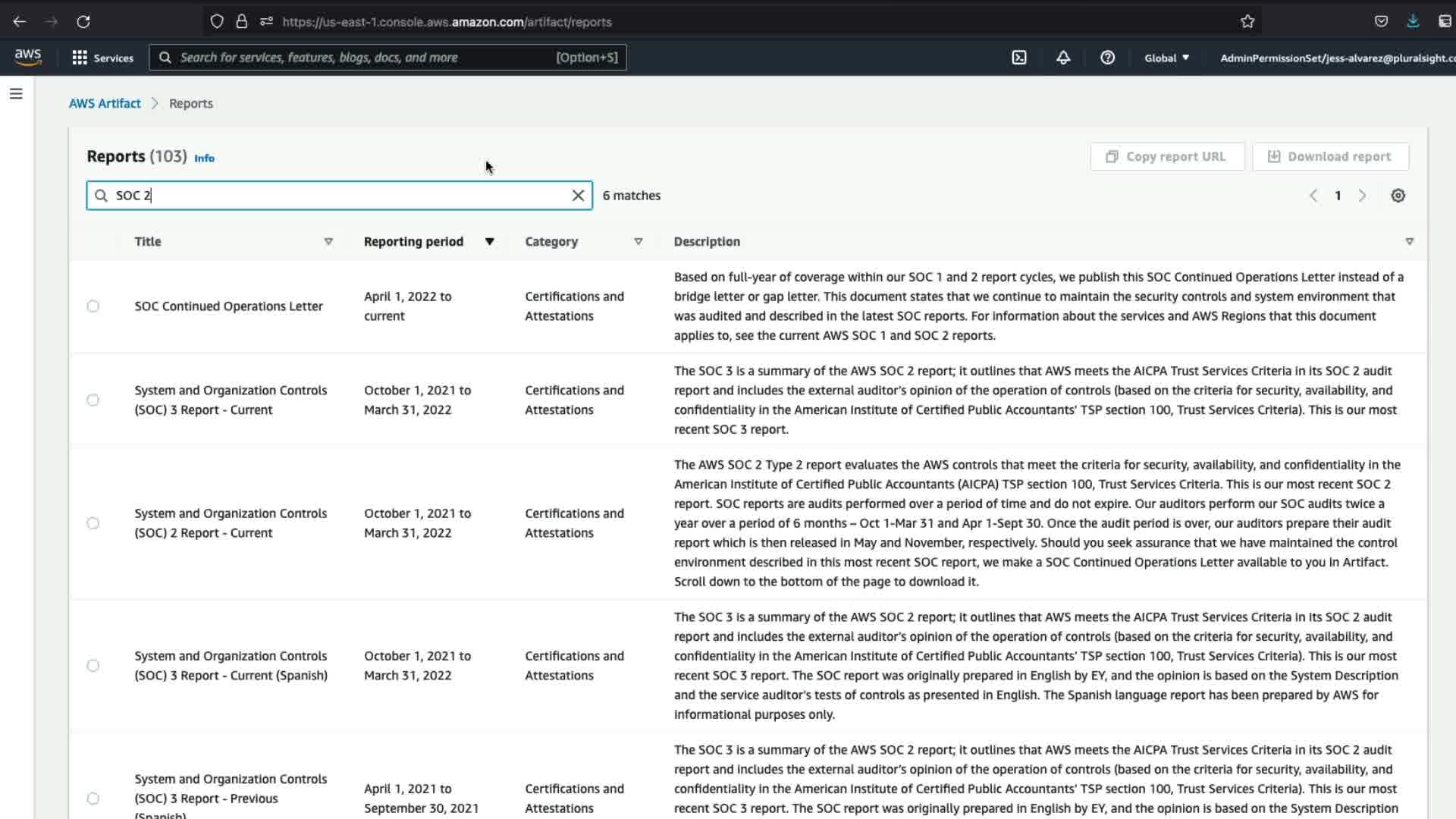Go to next page of results
Image resolution: width=1456 pixels, height=819 pixels.
(1362, 196)
